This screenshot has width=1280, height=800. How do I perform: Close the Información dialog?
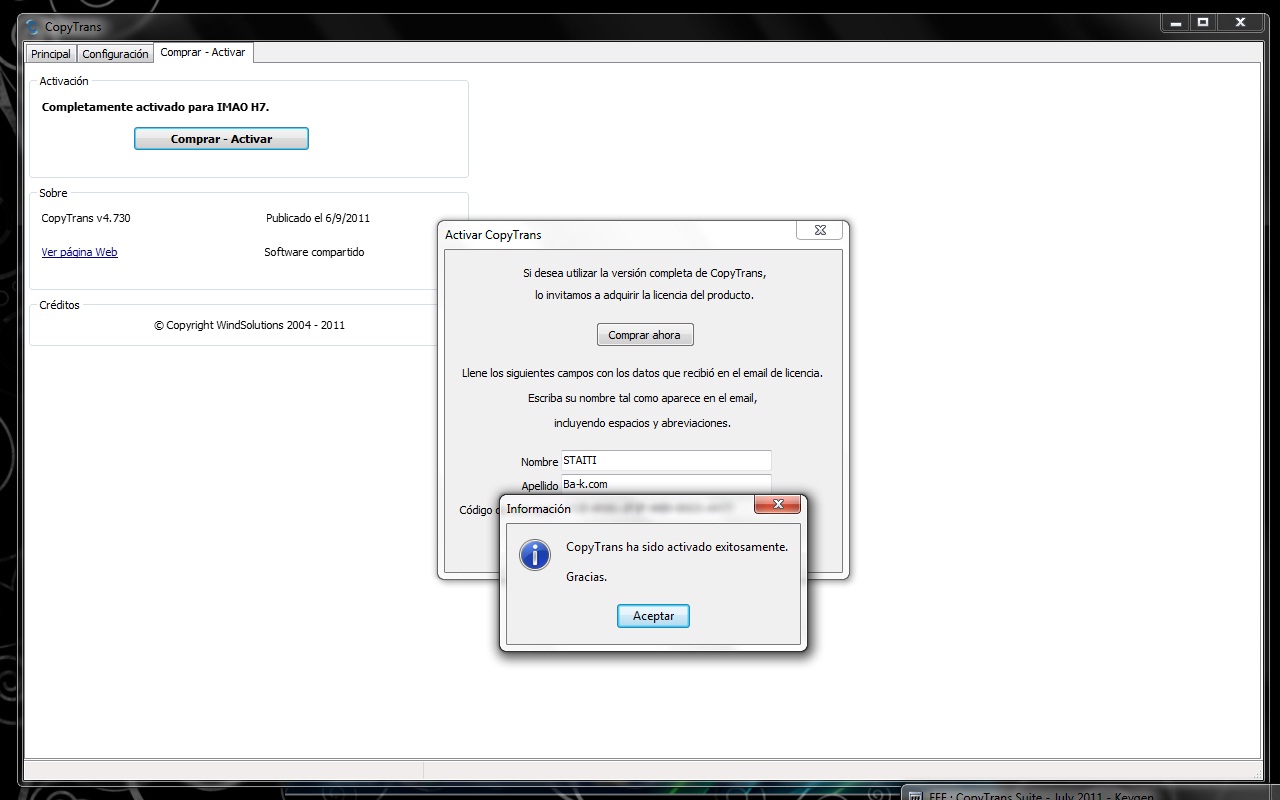[x=777, y=504]
